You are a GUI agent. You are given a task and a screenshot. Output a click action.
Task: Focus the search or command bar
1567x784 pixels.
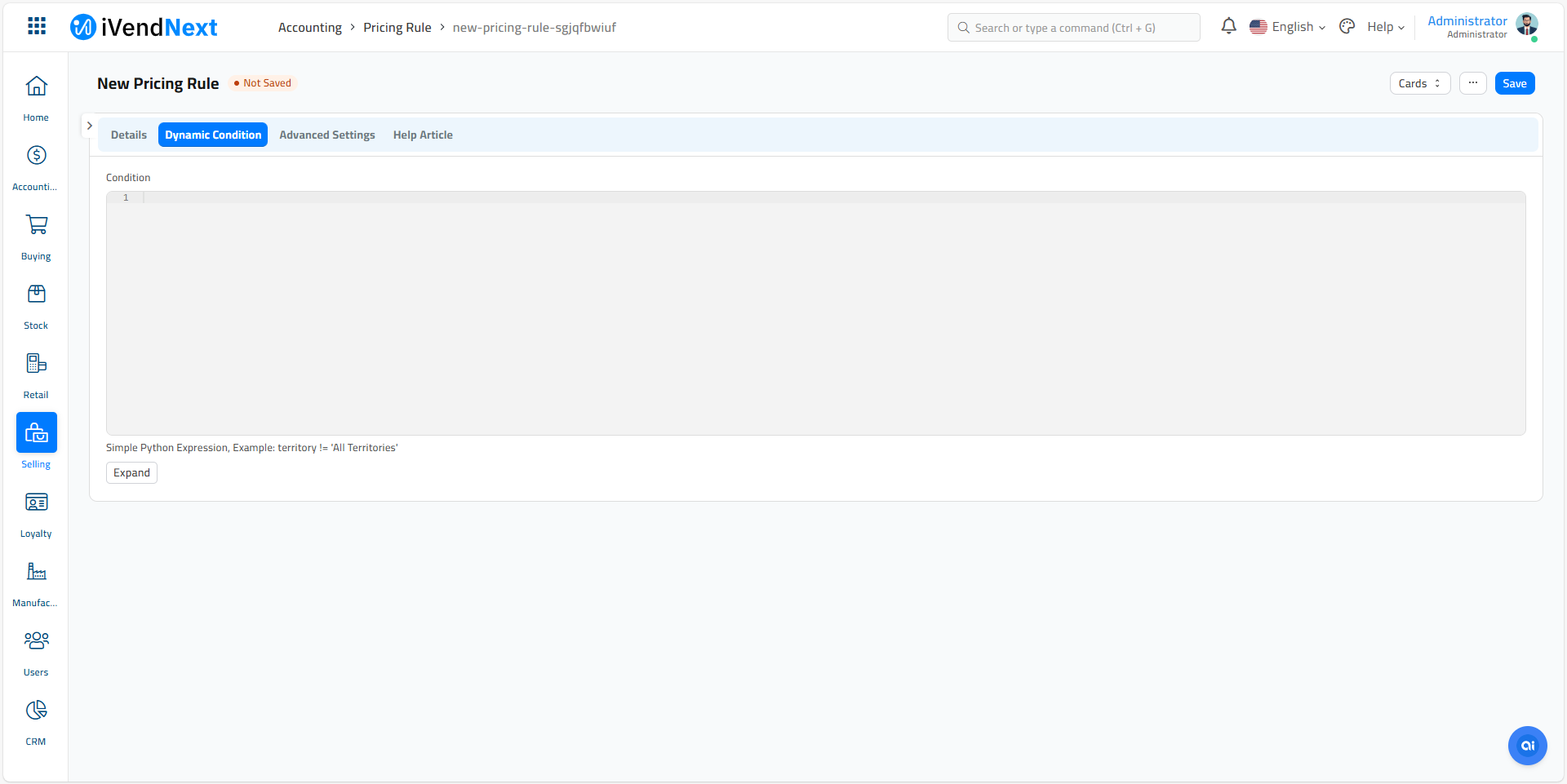[1073, 27]
